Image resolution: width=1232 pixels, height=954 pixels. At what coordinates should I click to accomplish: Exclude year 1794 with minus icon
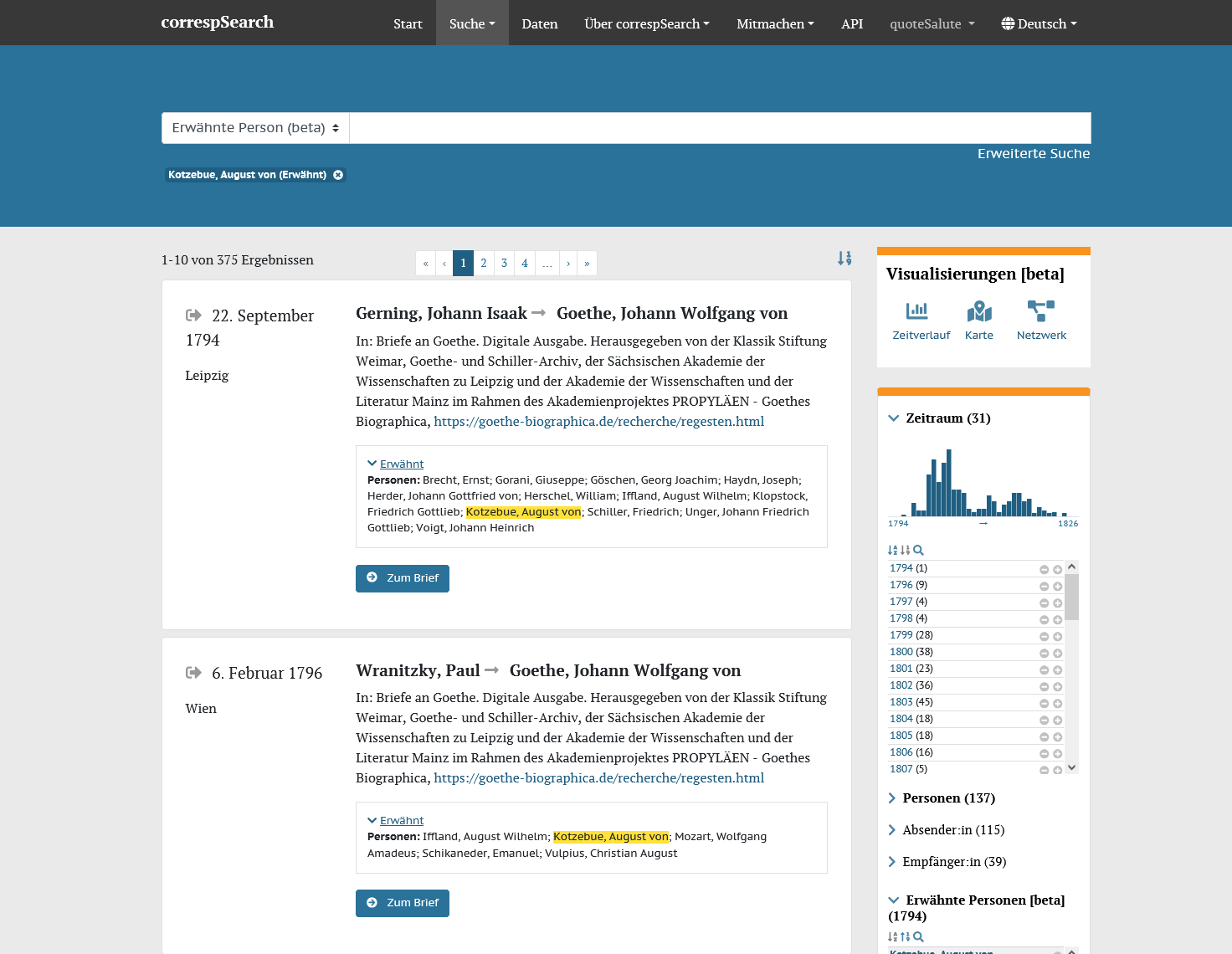tap(1044, 569)
